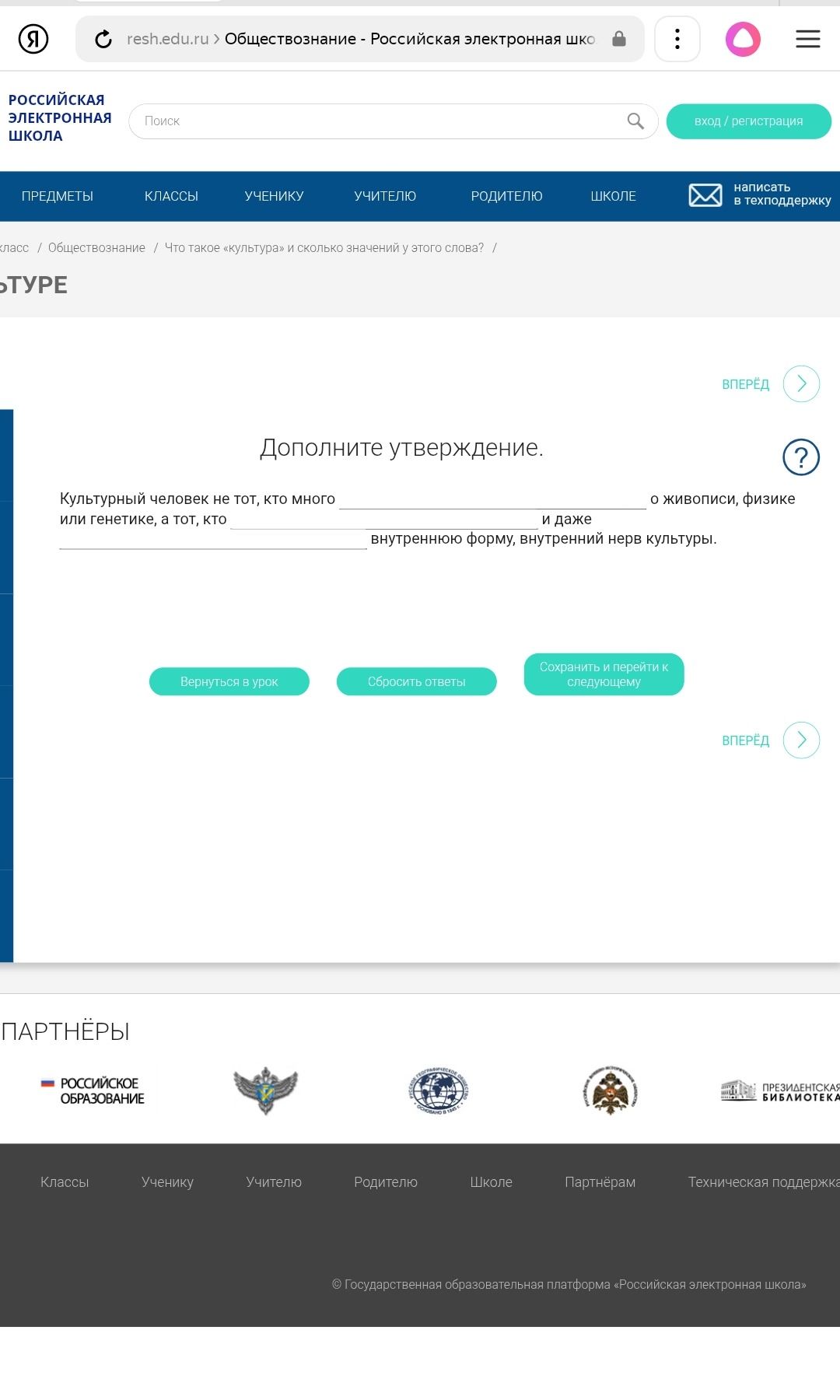
Task: Click the envelope tech support icon
Action: pos(705,195)
